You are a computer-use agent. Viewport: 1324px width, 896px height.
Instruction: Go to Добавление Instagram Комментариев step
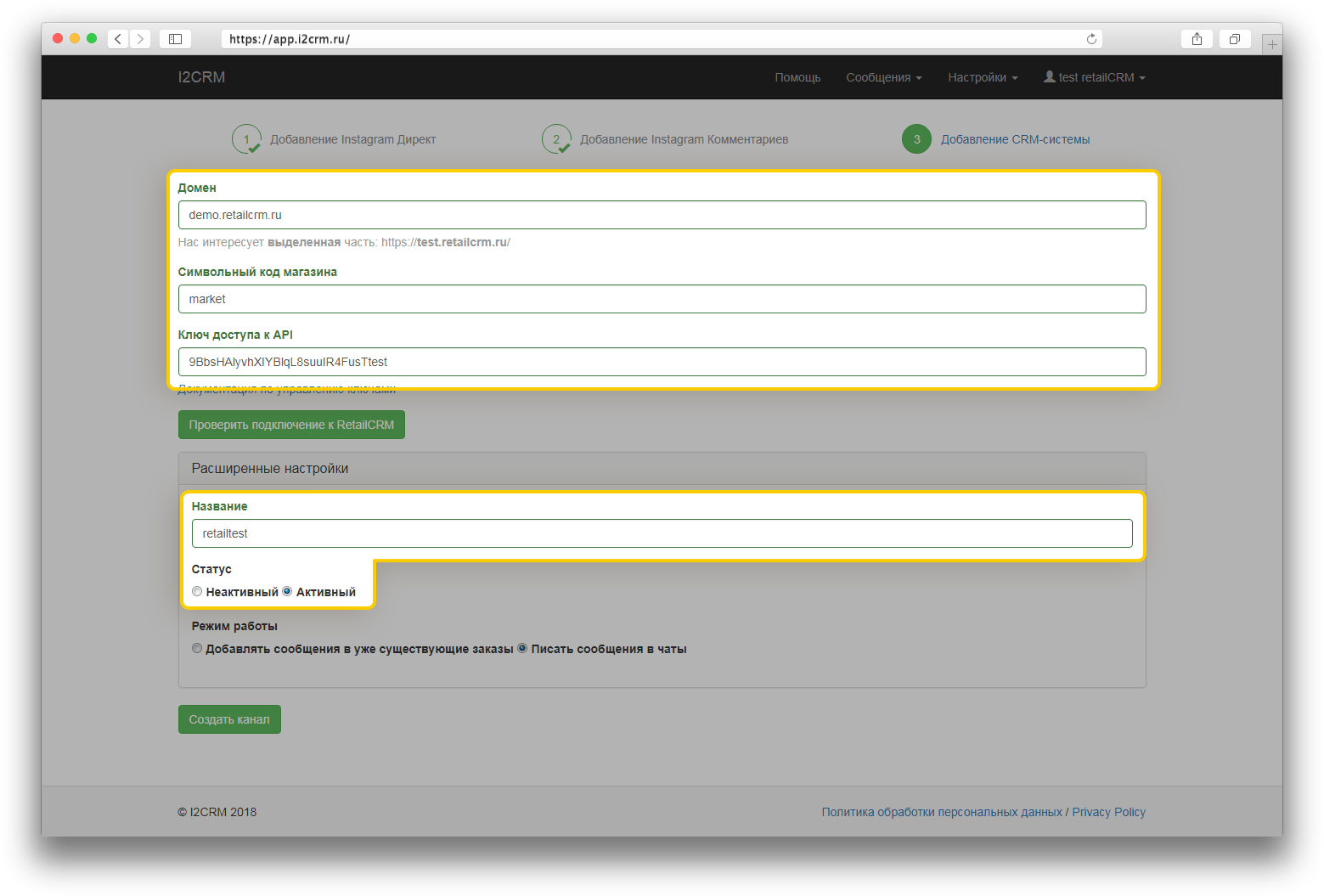click(x=685, y=139)
